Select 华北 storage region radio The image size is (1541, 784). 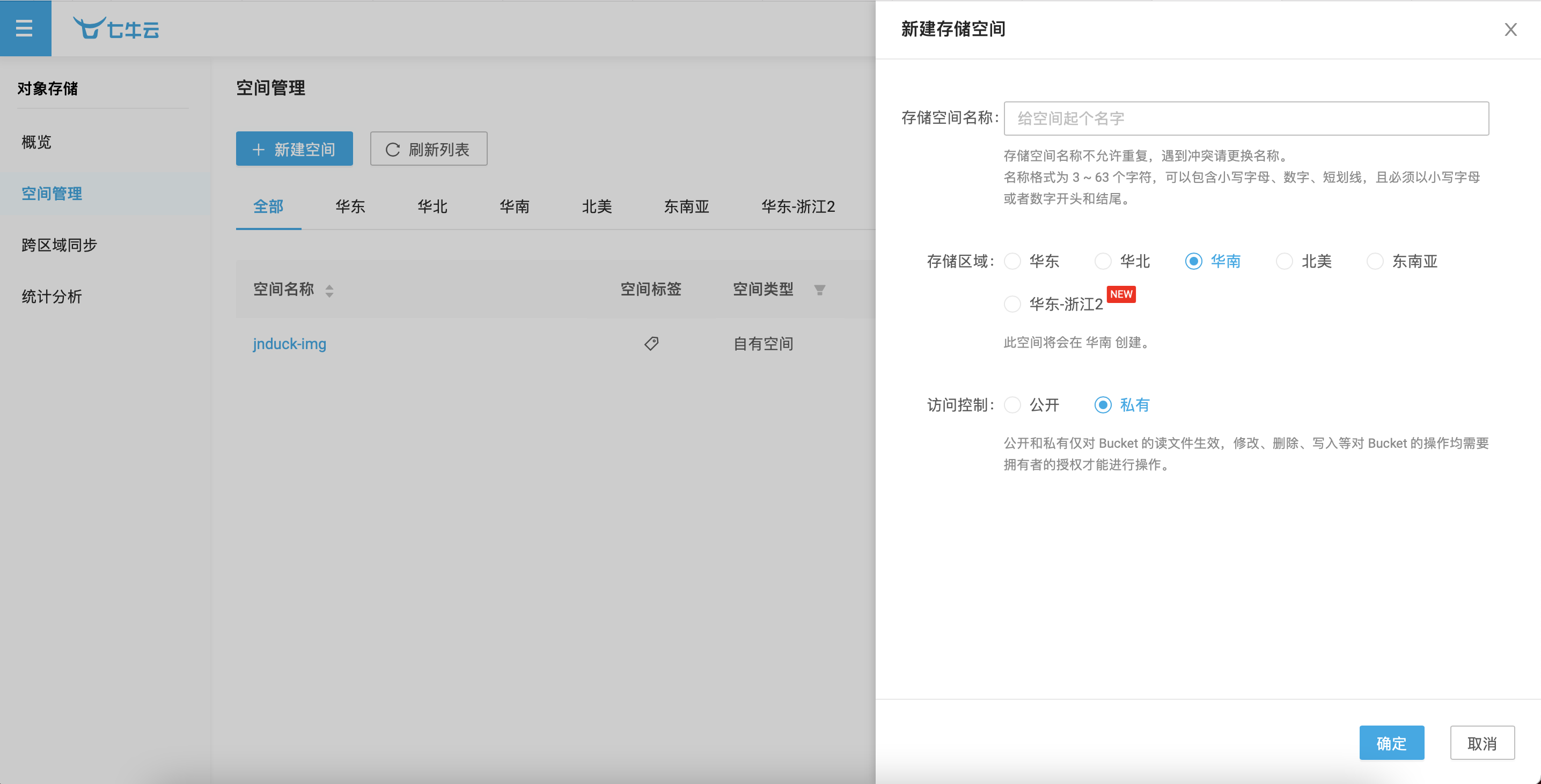(1103, 261)
